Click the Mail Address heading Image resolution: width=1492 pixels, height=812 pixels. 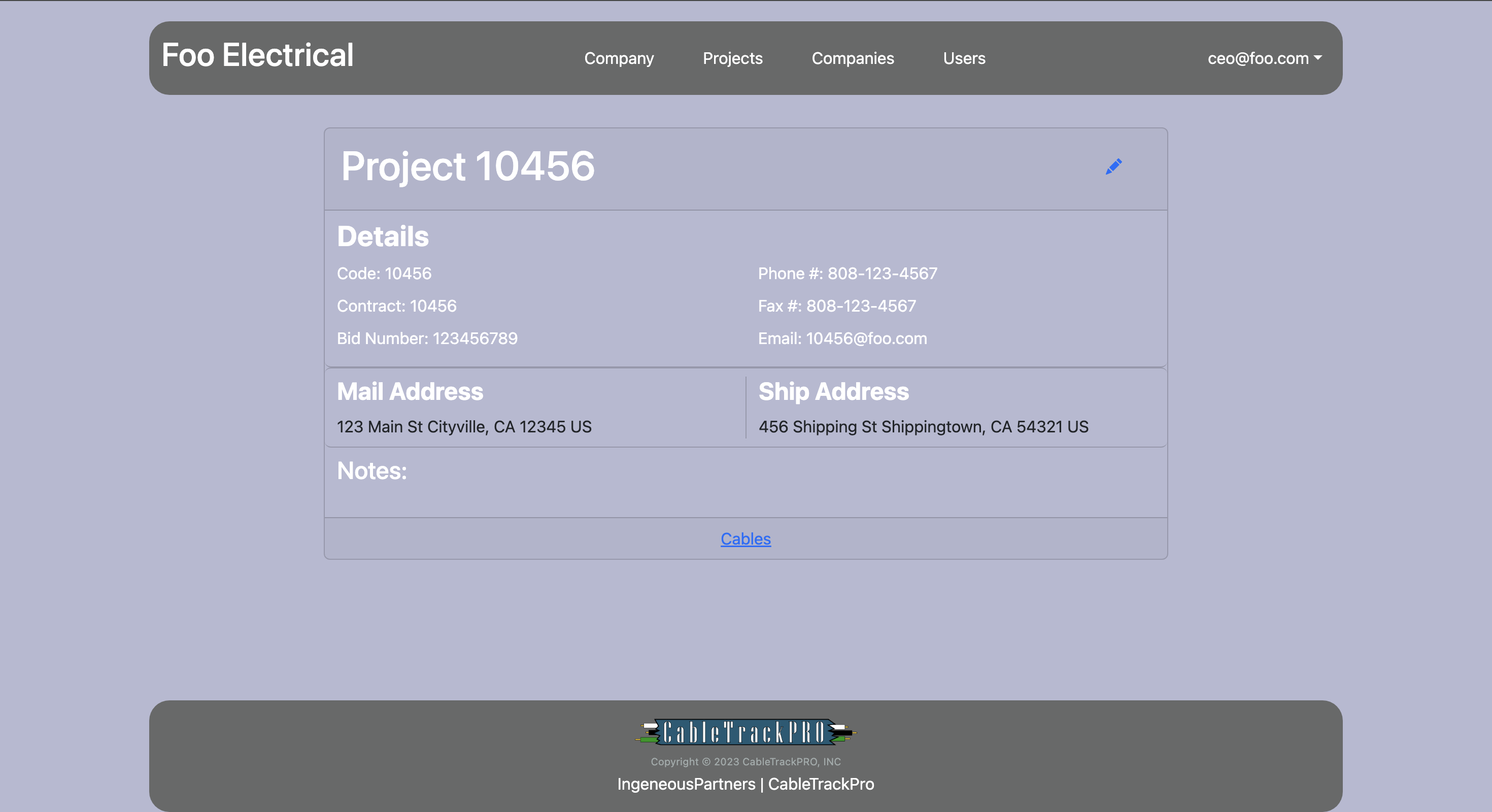click(x=410, y=391)
